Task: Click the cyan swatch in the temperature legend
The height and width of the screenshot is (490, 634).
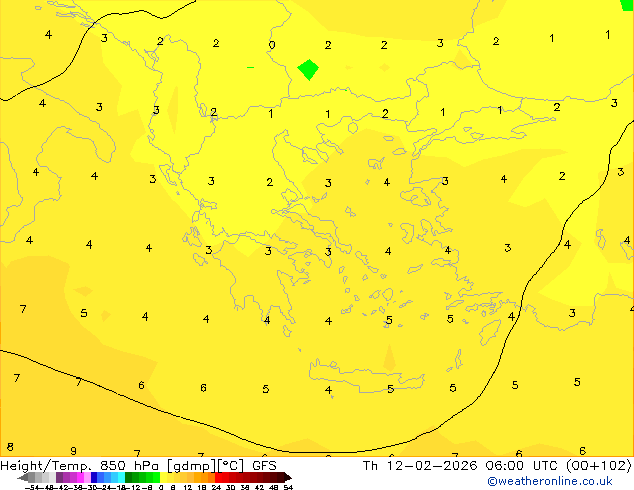Action: point(121,477)
